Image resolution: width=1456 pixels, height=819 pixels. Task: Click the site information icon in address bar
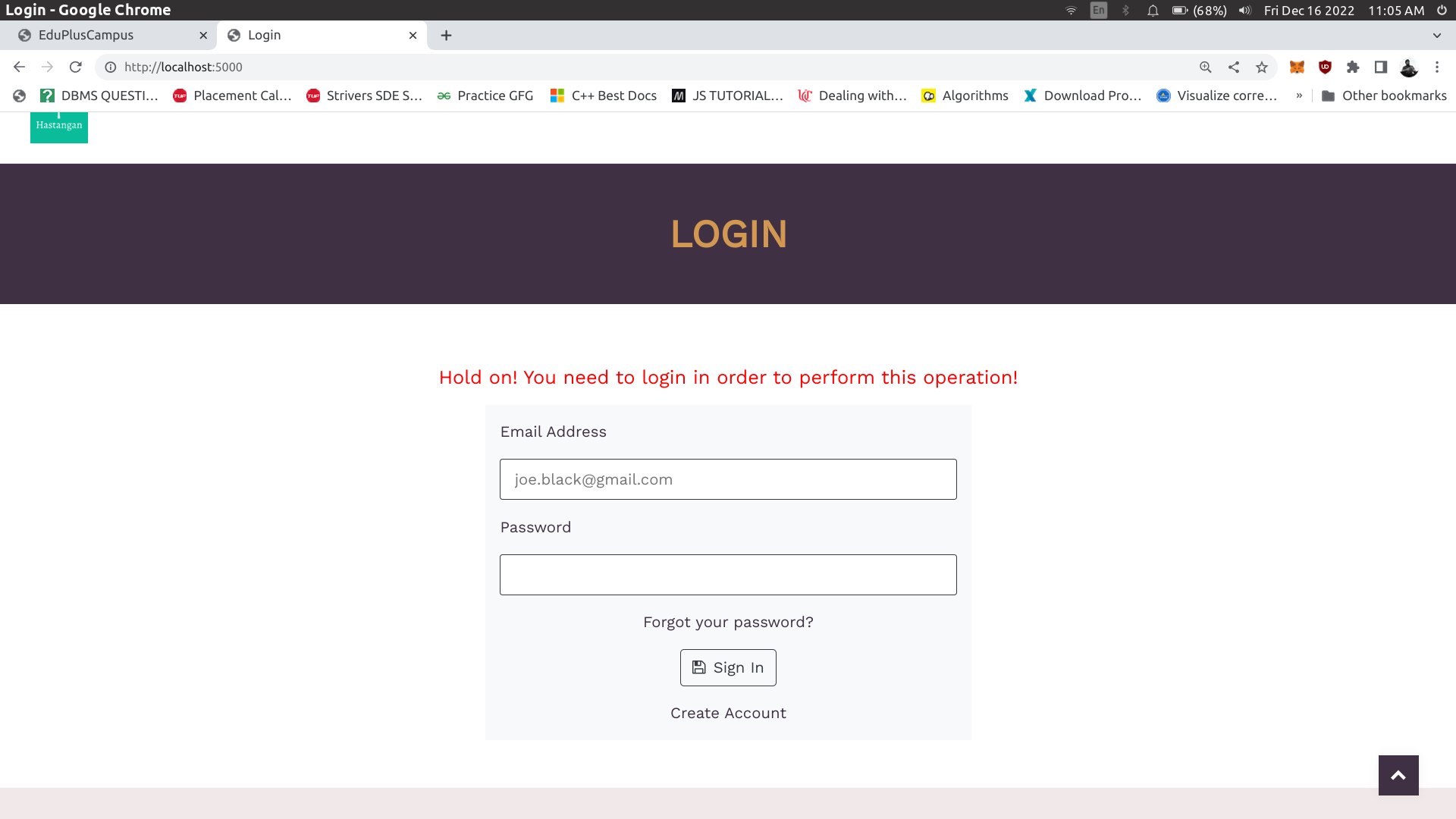click(x=110, y=67)
